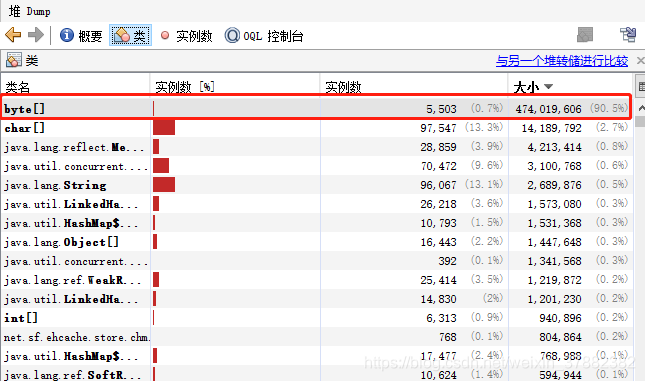The width and height of the screenshot is (645, 381).
Task: Select the net.sf.ehcache.store.chm row
Action: 317,337
